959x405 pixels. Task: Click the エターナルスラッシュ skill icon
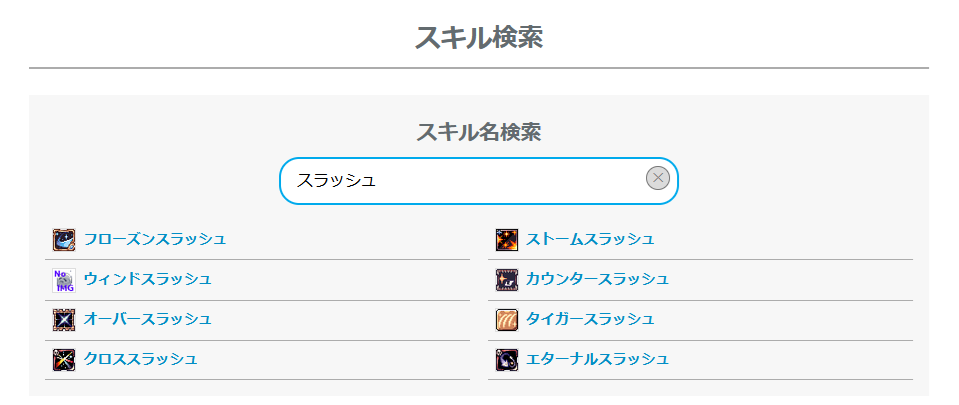point(506,360)
